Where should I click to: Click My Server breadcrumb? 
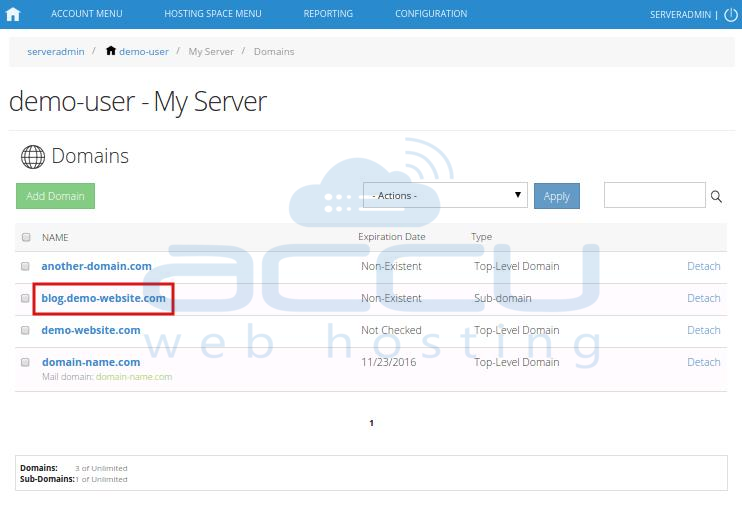tap(211, 52)
